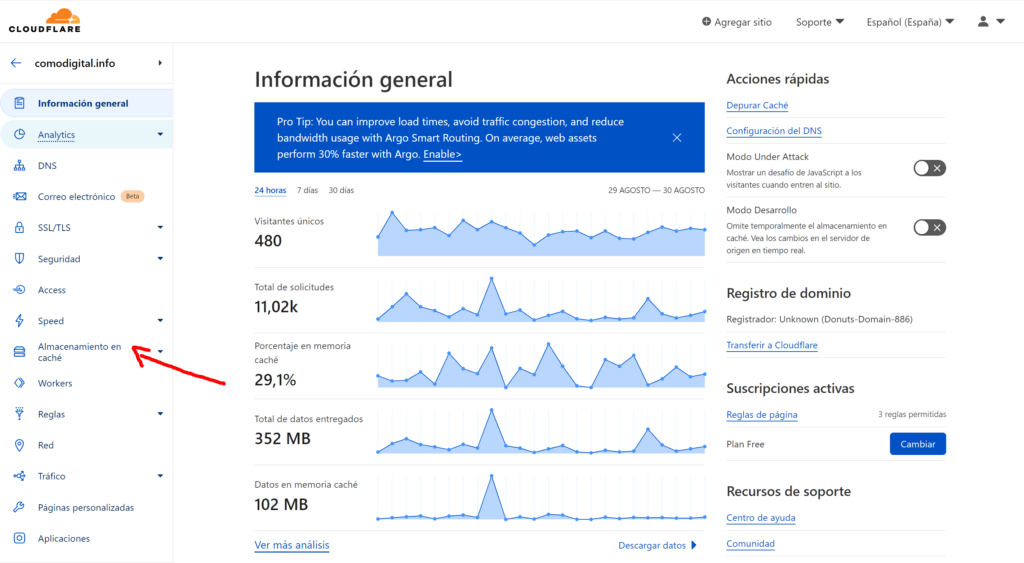Click the Datos en memoria caché graph
1024x563 pixels.
coord(541,496)
